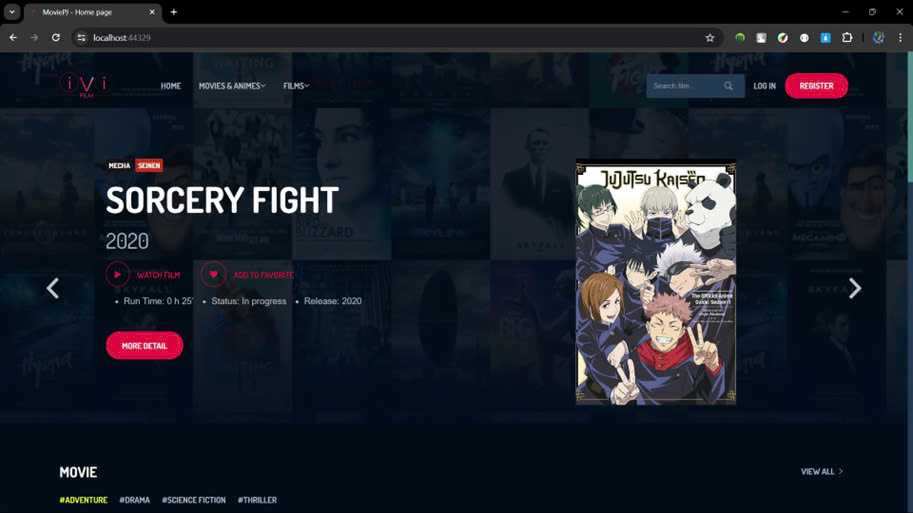Bookmark this page with star icon

pos(710,38)
